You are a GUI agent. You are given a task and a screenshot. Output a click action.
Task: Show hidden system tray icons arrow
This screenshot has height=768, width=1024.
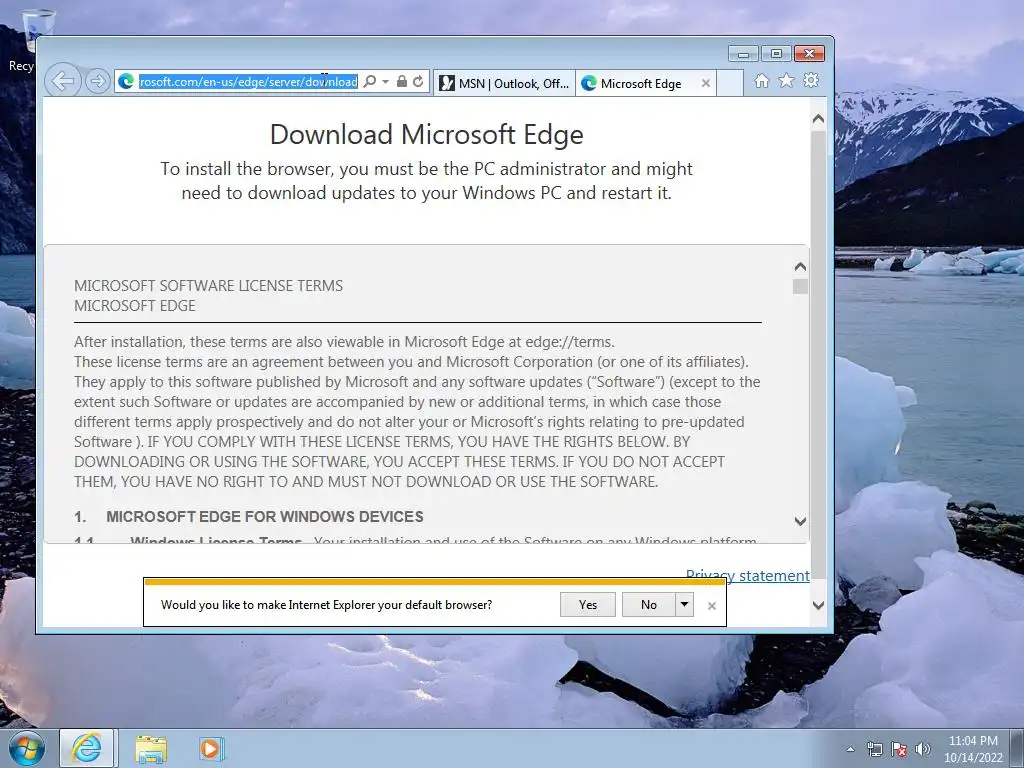coord(850,749)
